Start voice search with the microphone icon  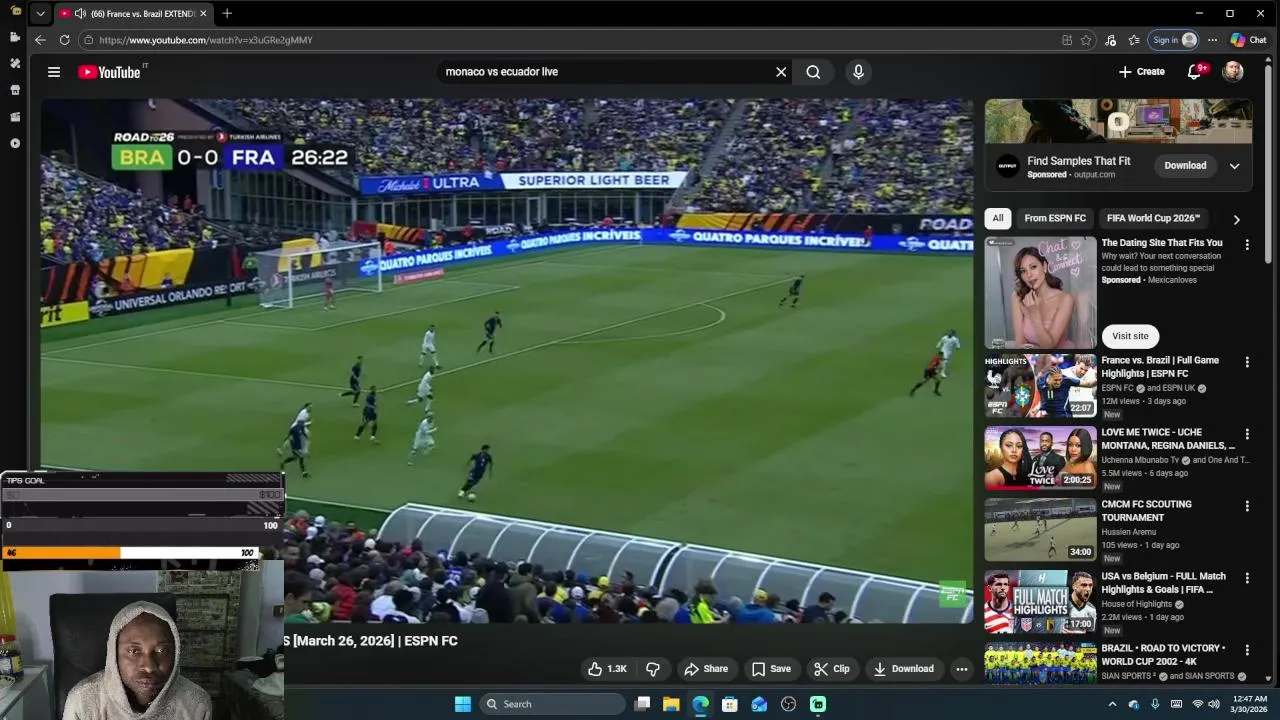[x=858, y=72]
